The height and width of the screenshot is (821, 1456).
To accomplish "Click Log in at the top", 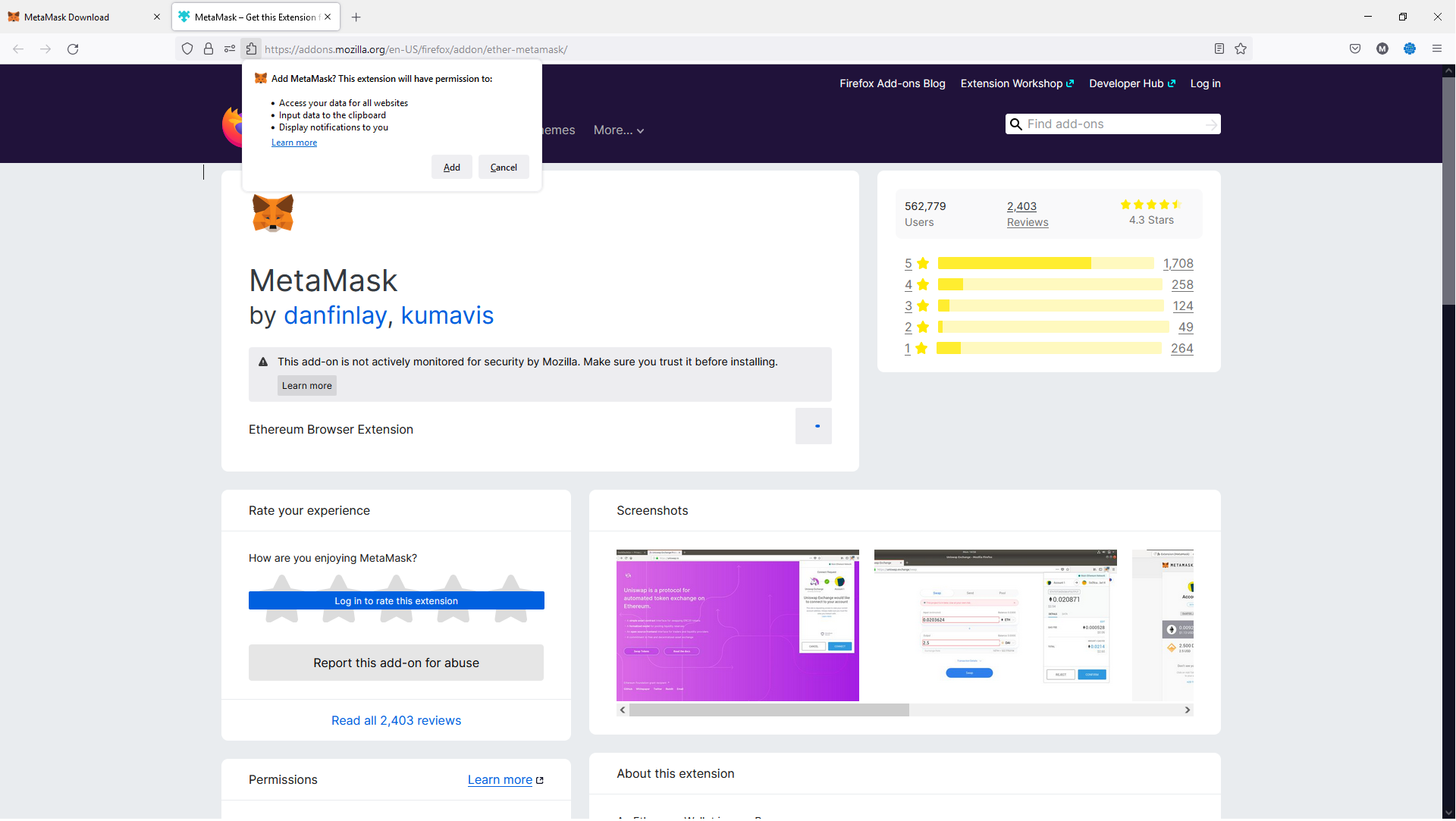I will click(x=1205, y=83).
